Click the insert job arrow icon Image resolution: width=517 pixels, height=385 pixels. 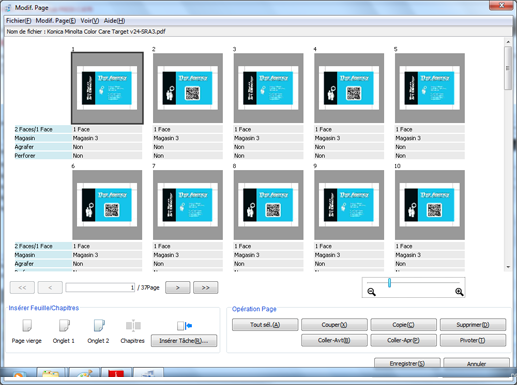pyautogui.click(x=184, y=325)
